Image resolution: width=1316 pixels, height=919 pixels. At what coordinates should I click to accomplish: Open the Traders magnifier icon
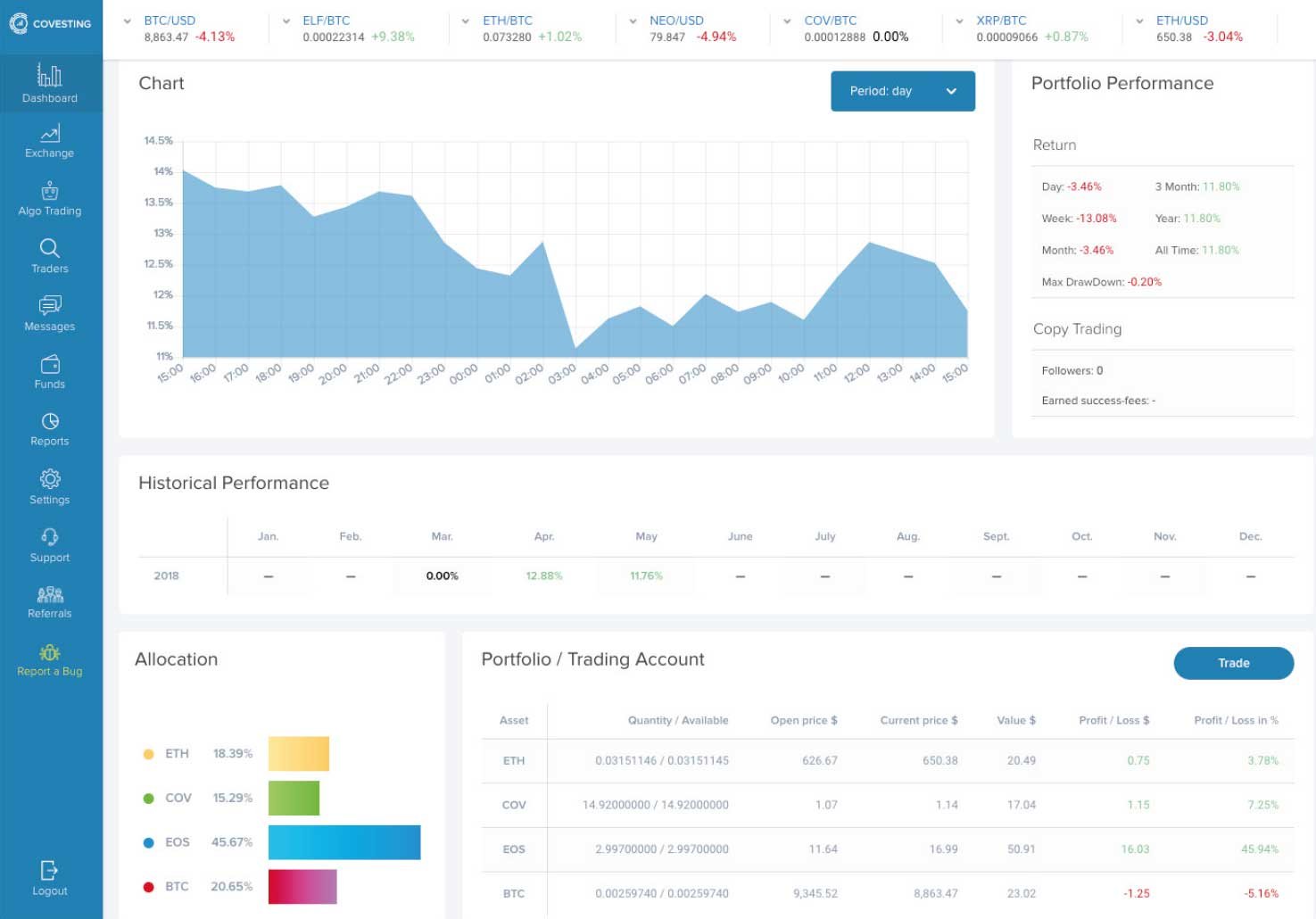pos(50,248)
